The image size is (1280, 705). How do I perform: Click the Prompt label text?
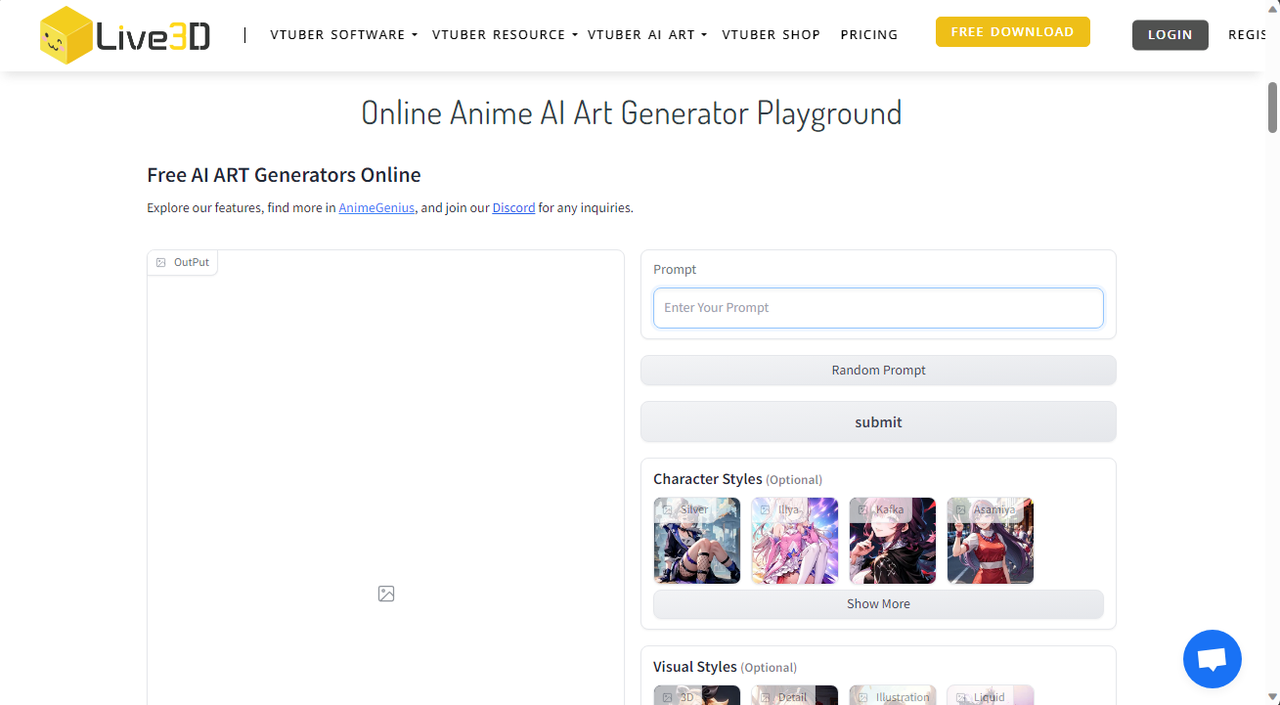(675, 270)
